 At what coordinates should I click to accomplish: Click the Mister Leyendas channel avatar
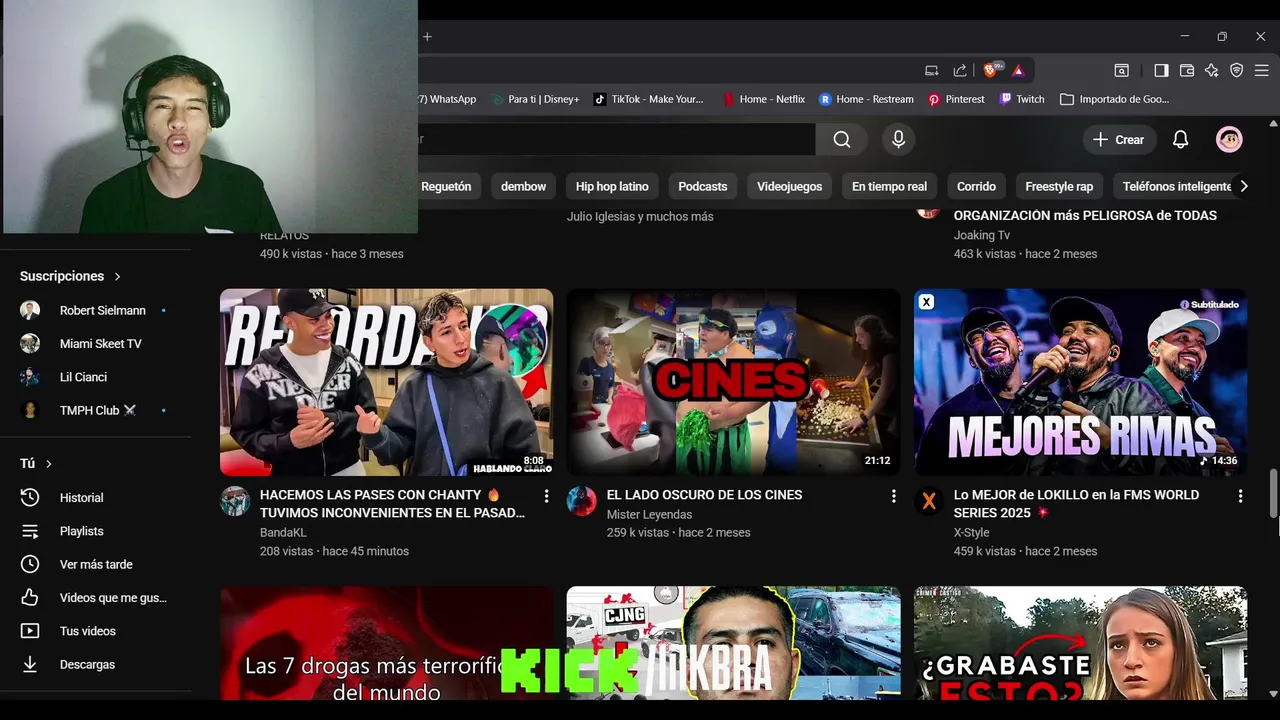point(582,501)
